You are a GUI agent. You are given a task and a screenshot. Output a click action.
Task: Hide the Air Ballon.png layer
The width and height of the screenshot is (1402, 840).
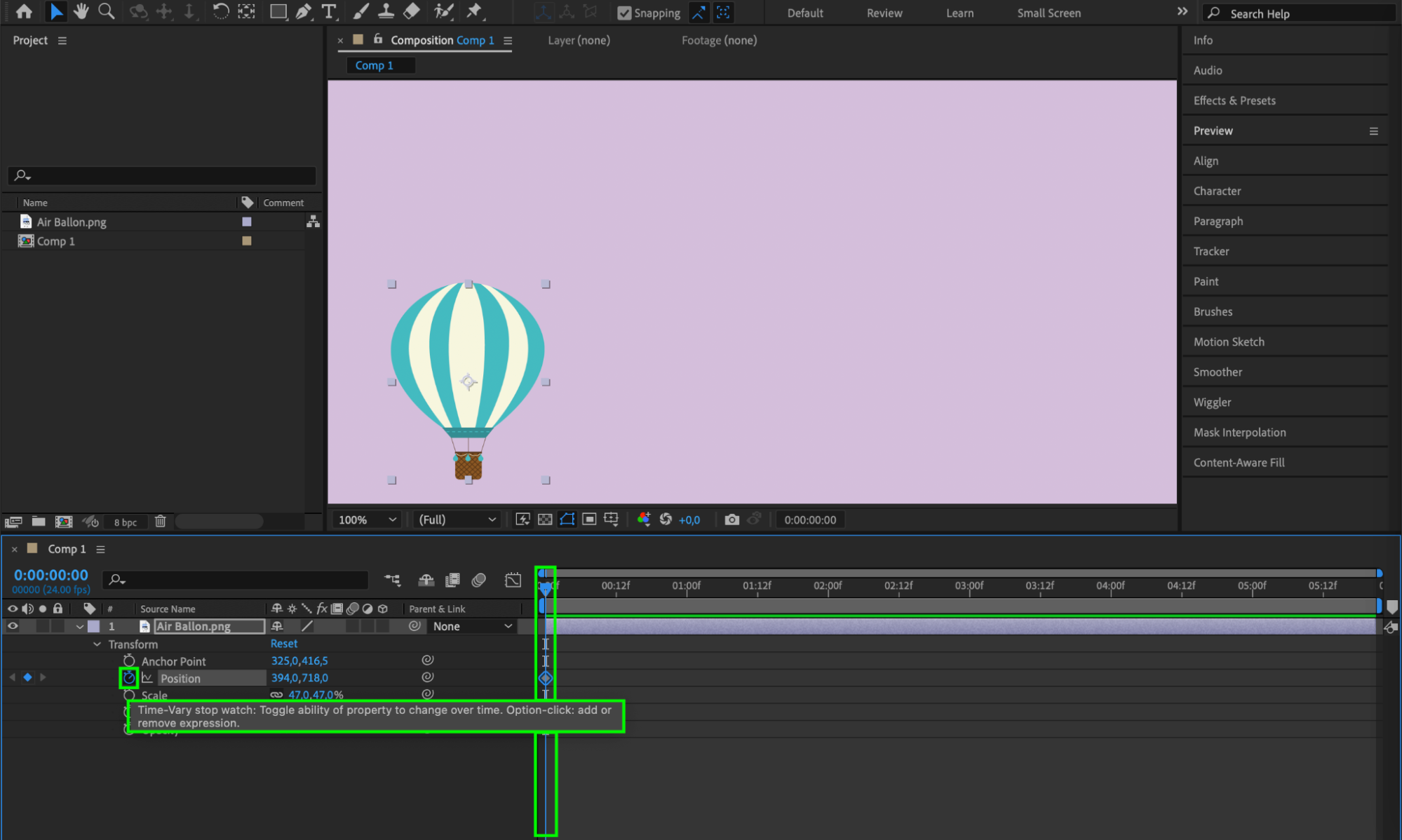coord(13,626)
